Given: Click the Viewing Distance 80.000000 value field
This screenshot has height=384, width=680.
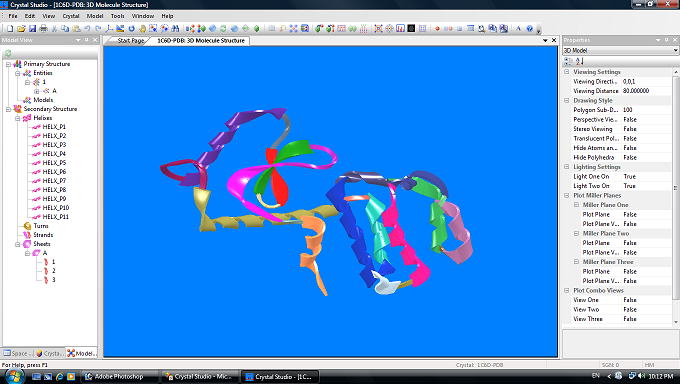Looking at the screenshot, I should (646, 91).
